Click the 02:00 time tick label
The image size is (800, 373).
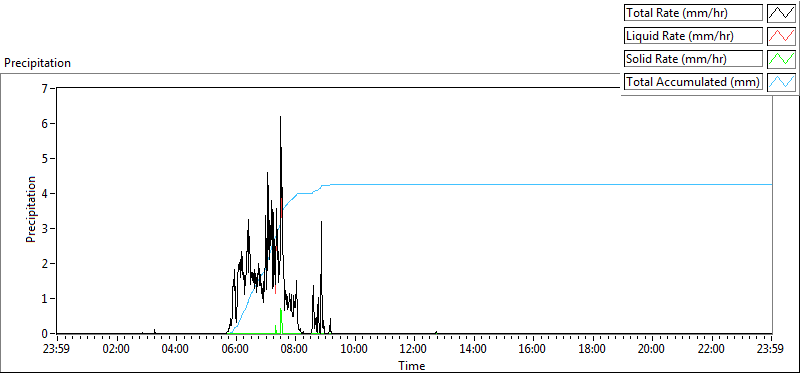point(117,350)
